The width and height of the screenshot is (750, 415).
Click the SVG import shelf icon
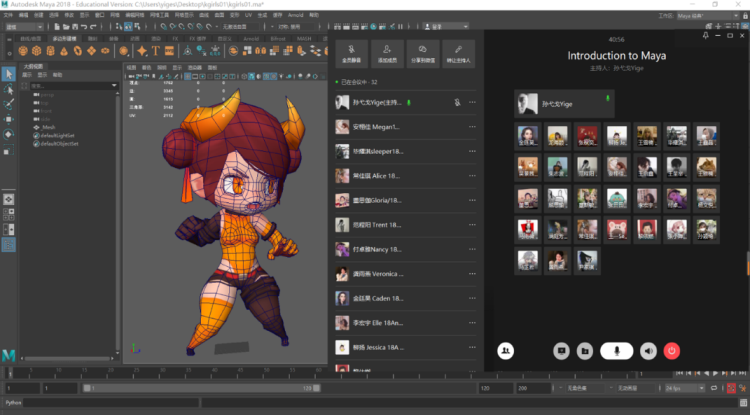pos(169,51)
